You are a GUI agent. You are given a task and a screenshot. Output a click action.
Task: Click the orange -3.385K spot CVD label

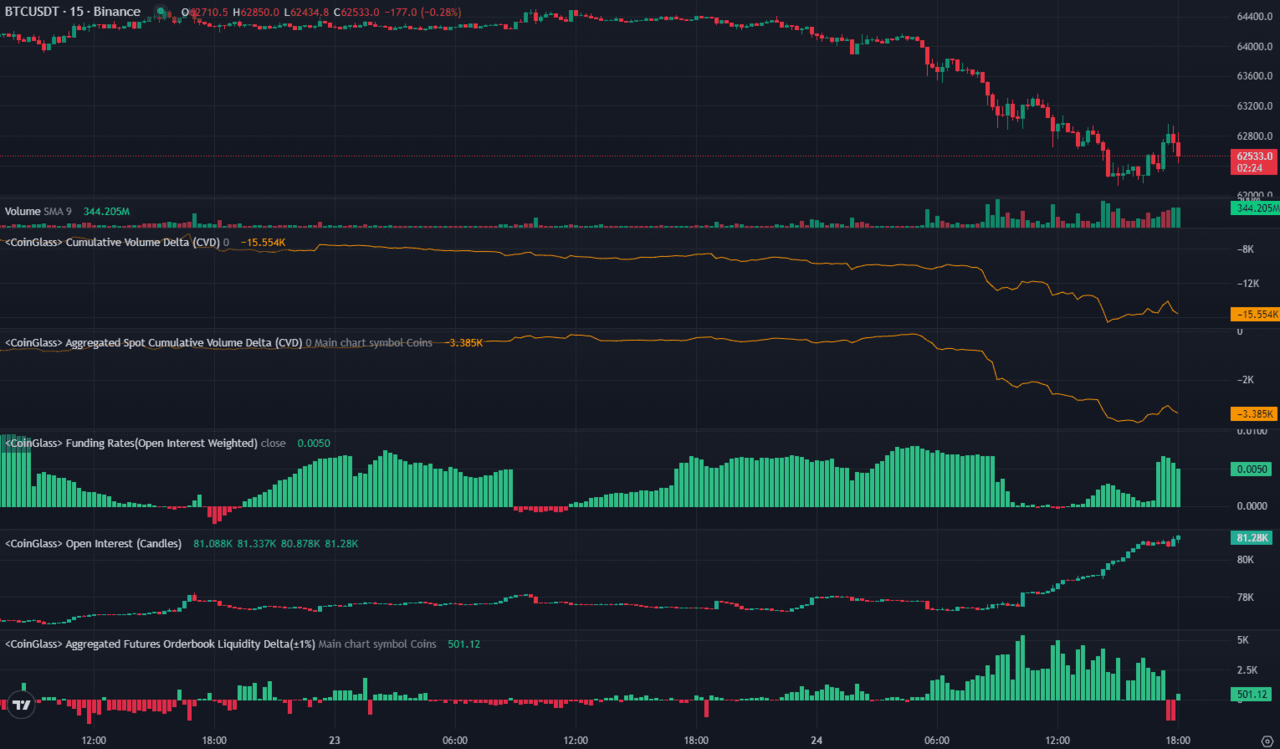tap(1254, 414)
